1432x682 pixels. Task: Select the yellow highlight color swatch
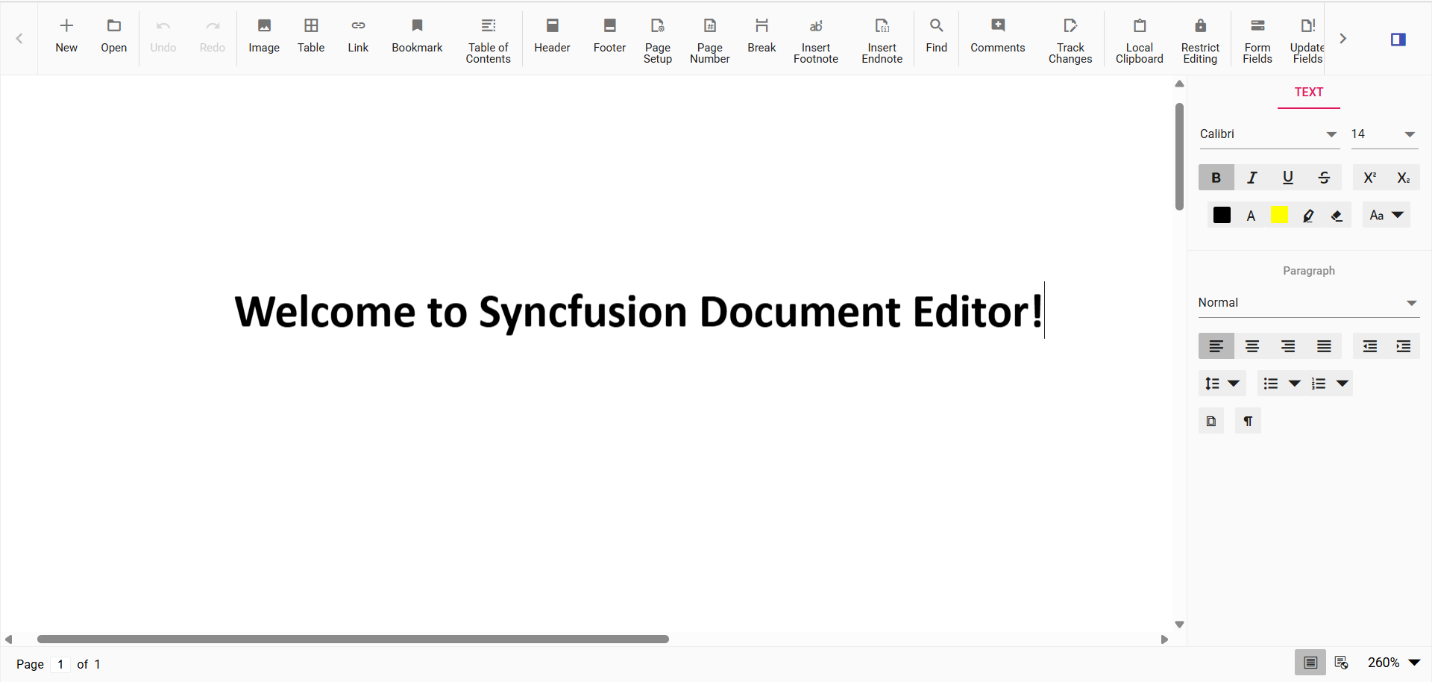click(1279, 214)
